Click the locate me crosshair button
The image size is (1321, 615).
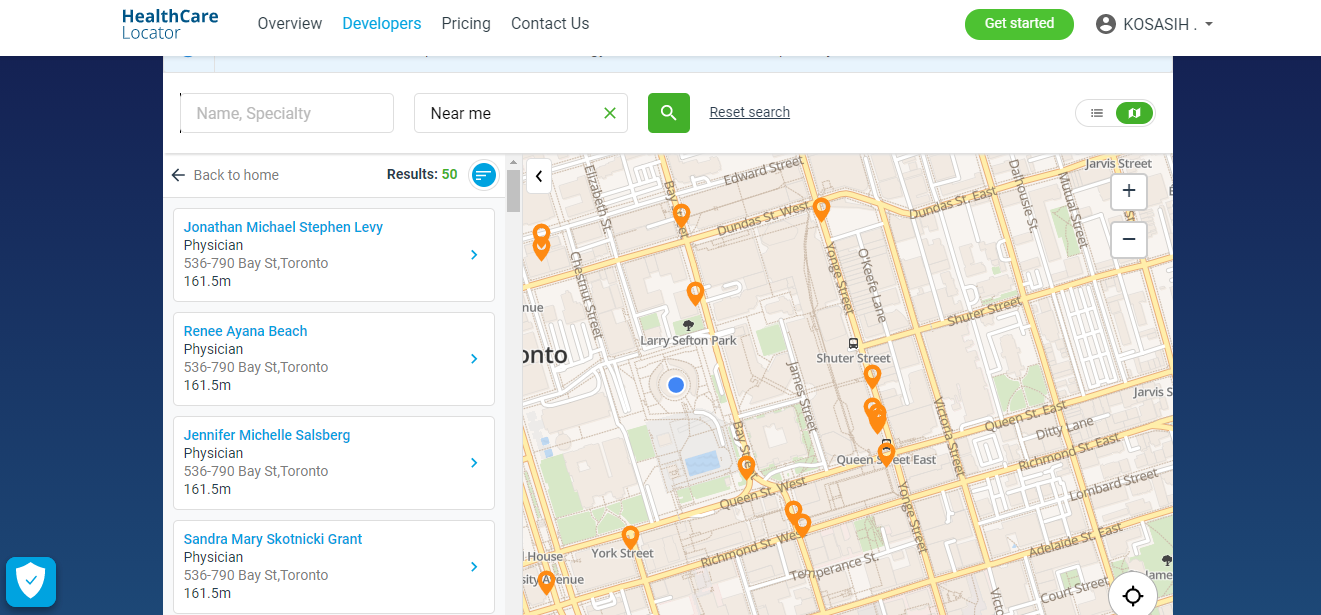coord(1133,596)
